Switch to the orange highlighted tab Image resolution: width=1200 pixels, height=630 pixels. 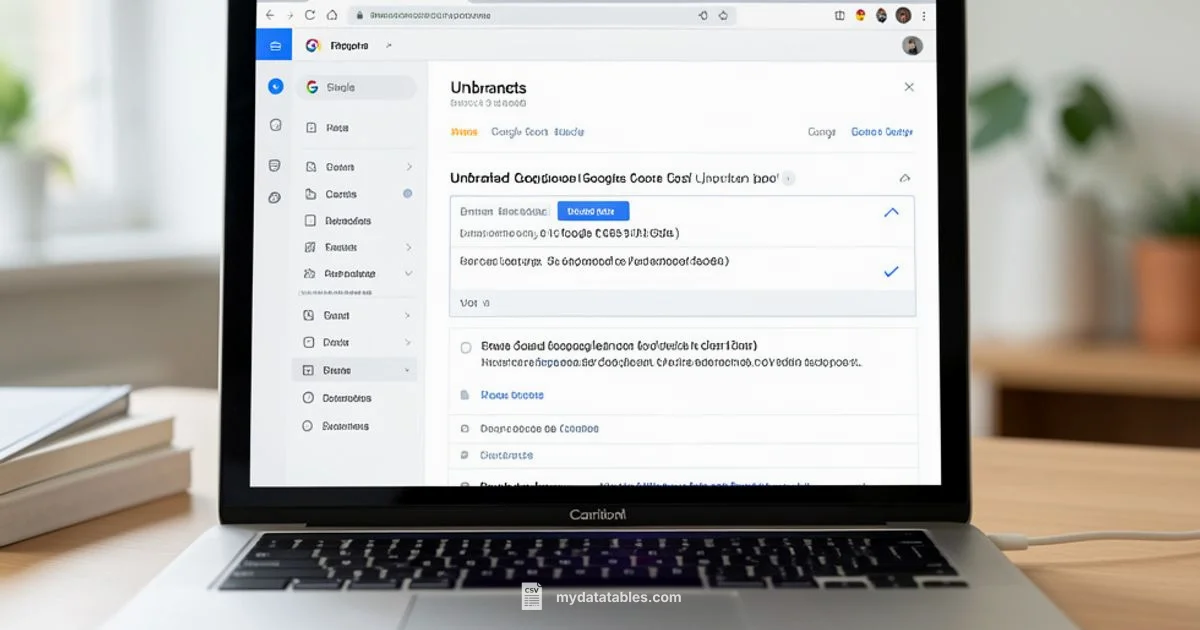[463, 132]
